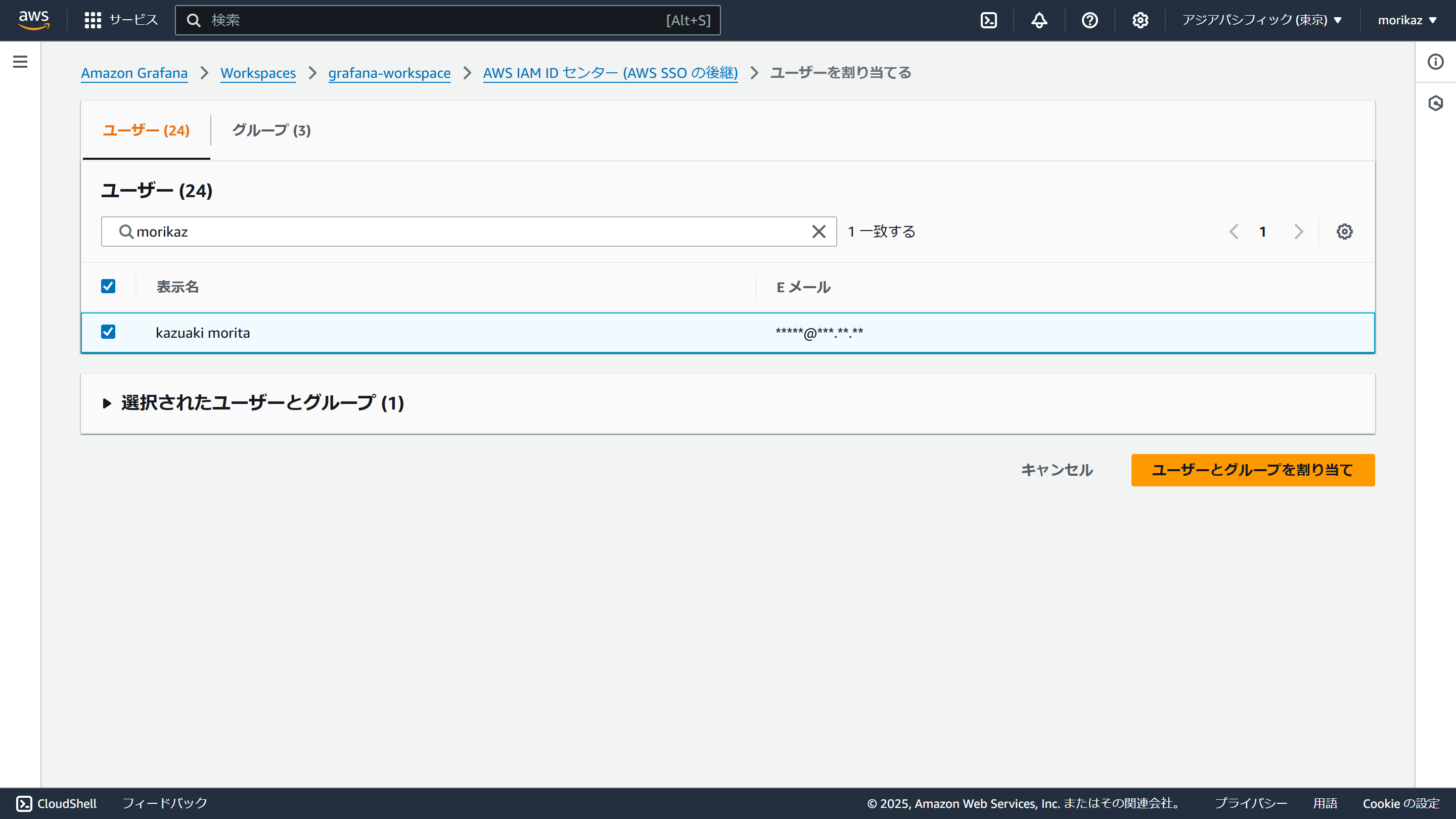Open settings gear in top navigation
This screenshot has width=1456, height=819.
coord(1140,20)
